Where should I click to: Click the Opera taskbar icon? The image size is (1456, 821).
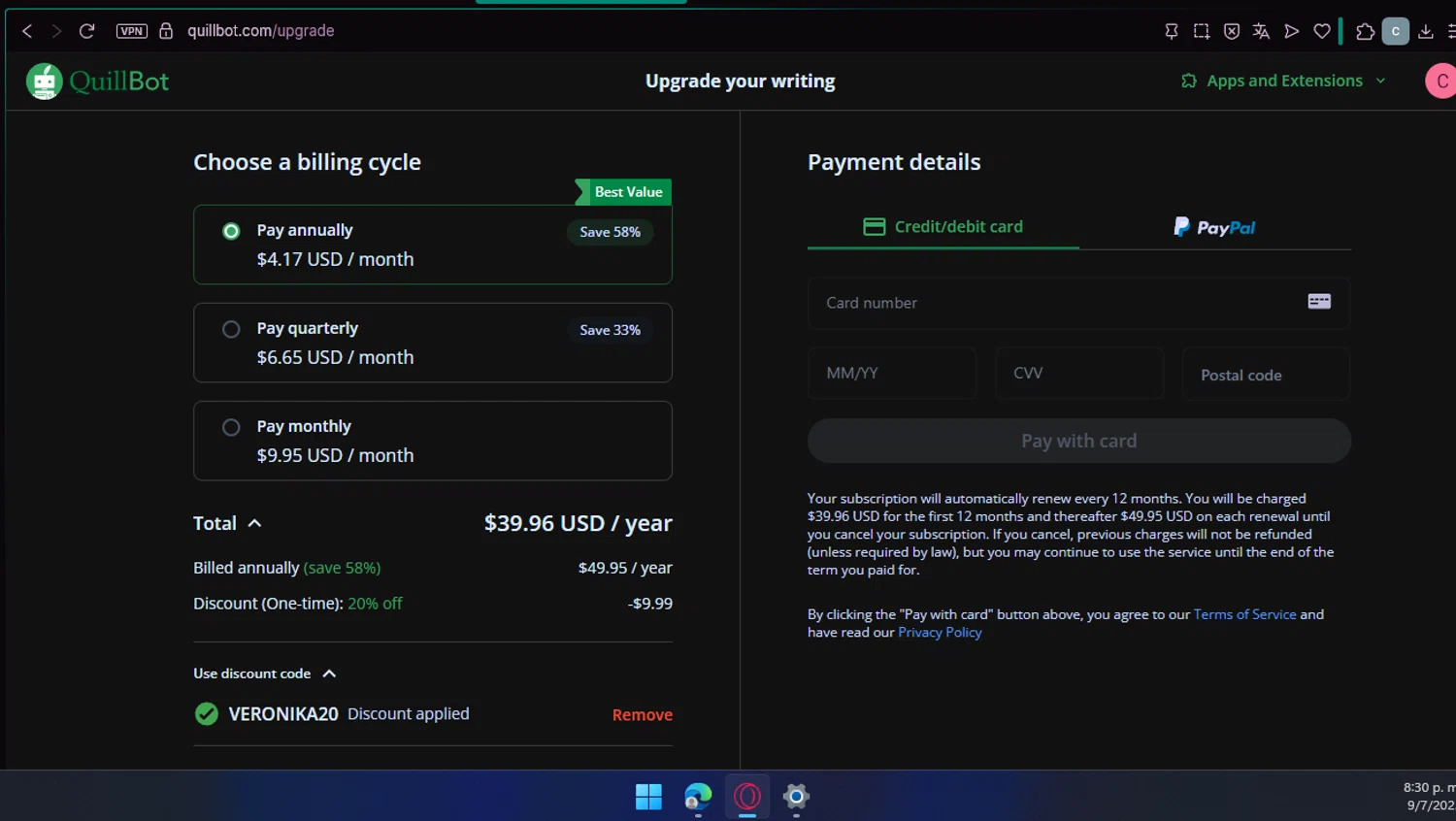point(747,797)
